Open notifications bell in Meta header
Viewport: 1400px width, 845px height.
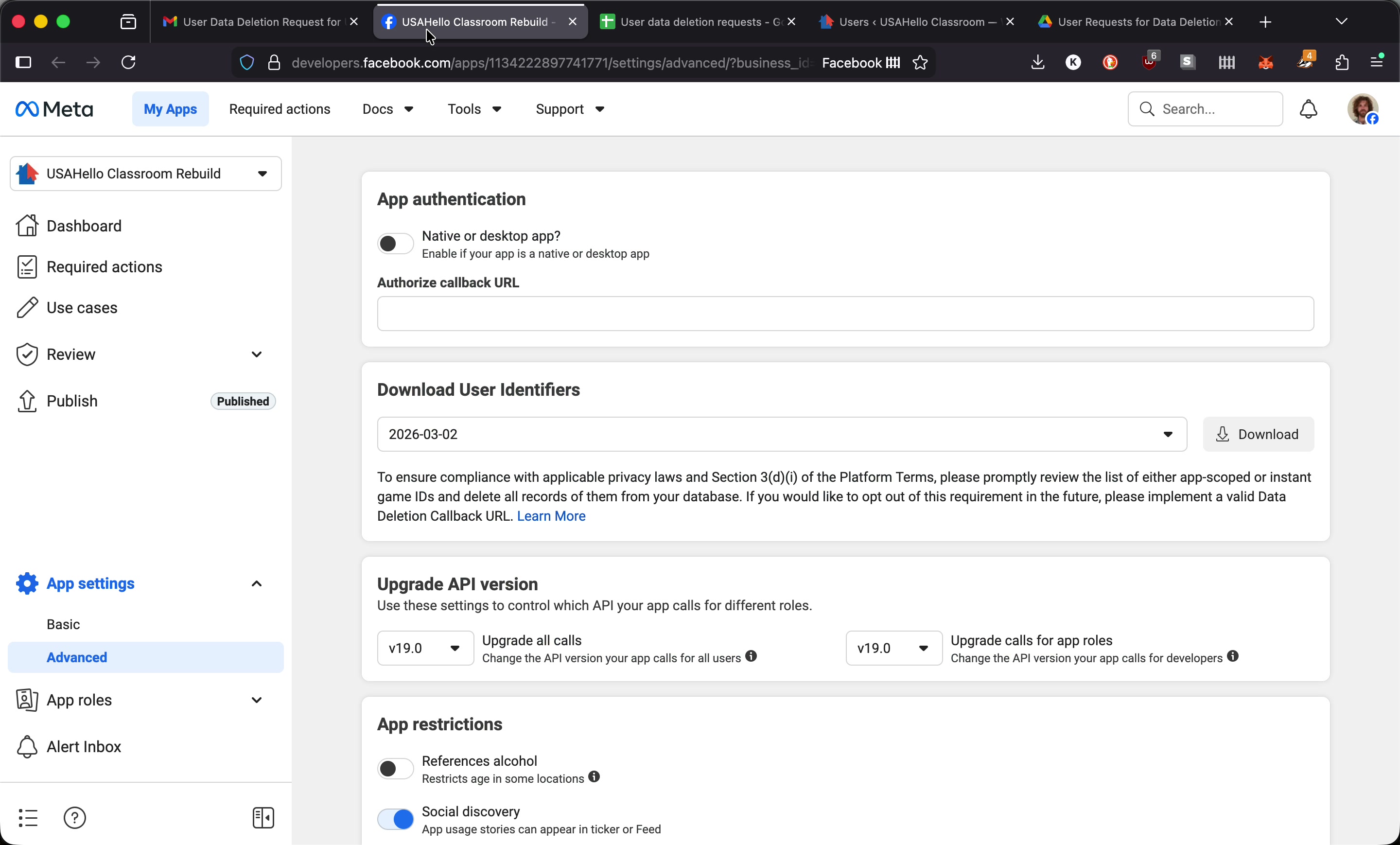click(1308, 108)
